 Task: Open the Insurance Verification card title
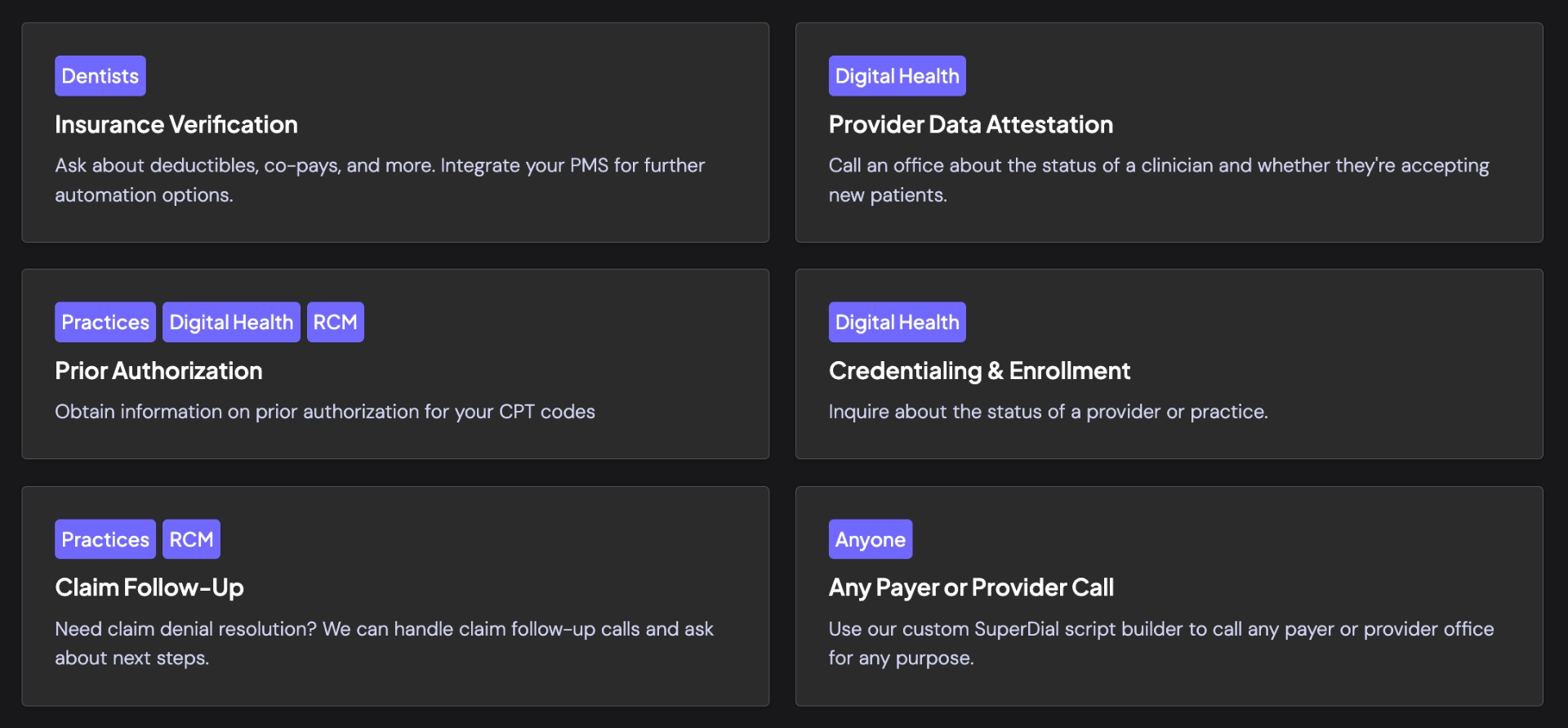(x=176, y=124)
